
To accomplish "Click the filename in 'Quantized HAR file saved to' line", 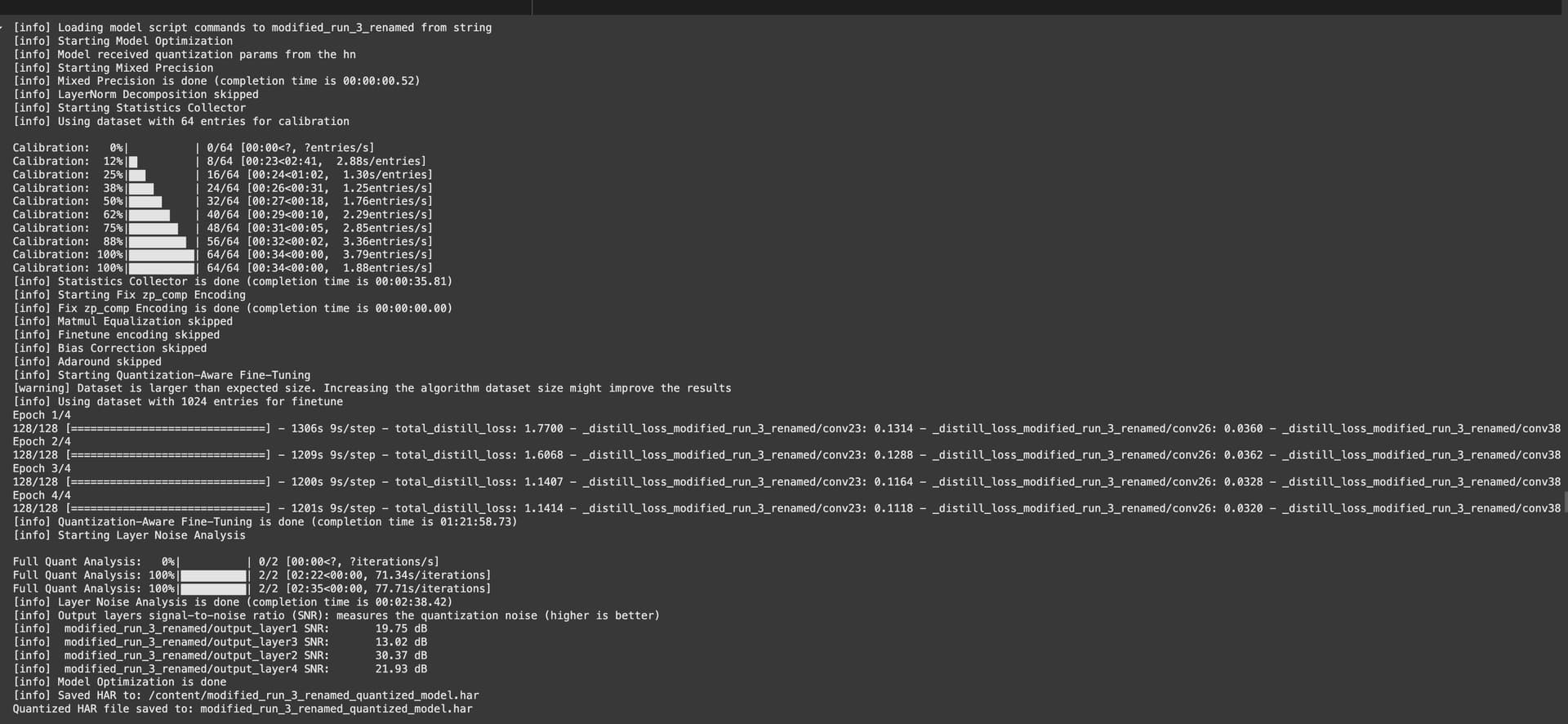I will [x=336, y=709].
